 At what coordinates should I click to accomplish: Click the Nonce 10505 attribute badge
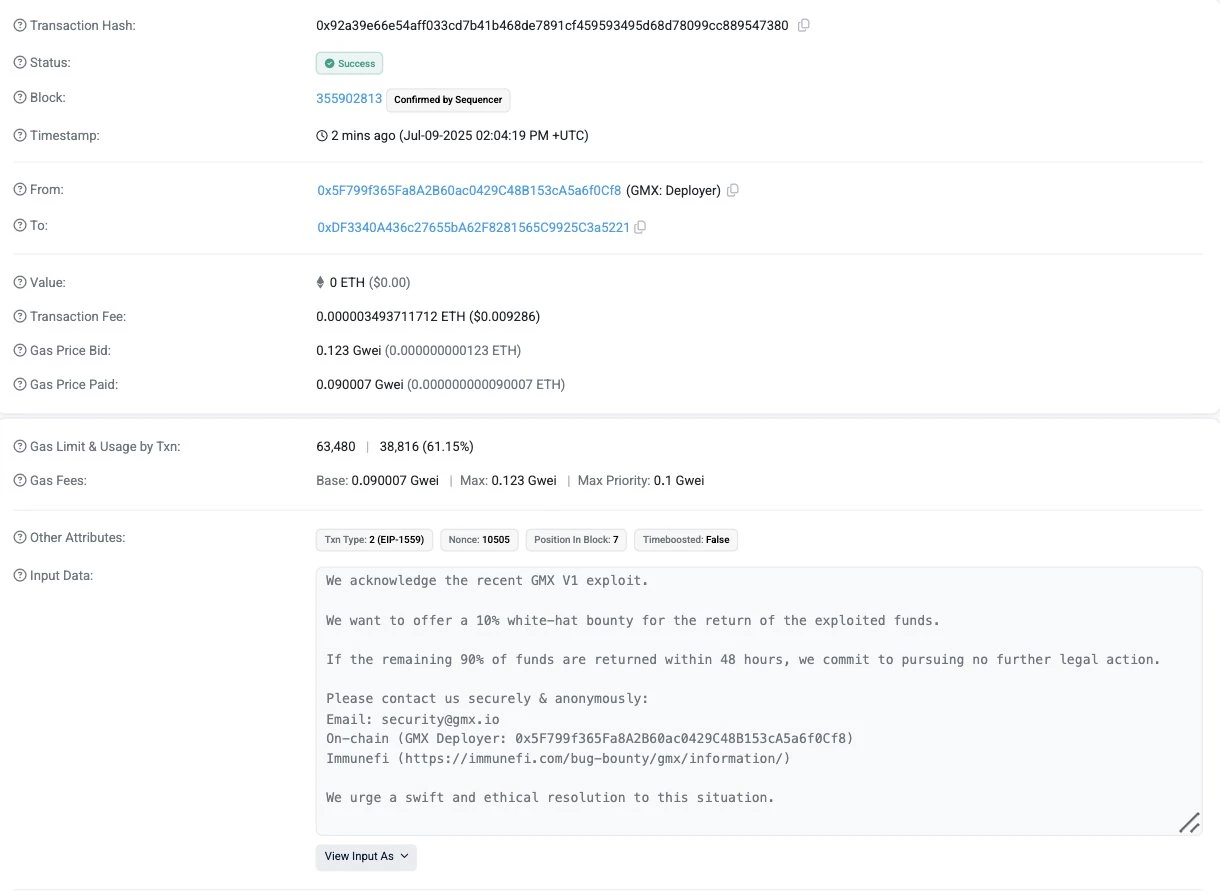[479, 539]
